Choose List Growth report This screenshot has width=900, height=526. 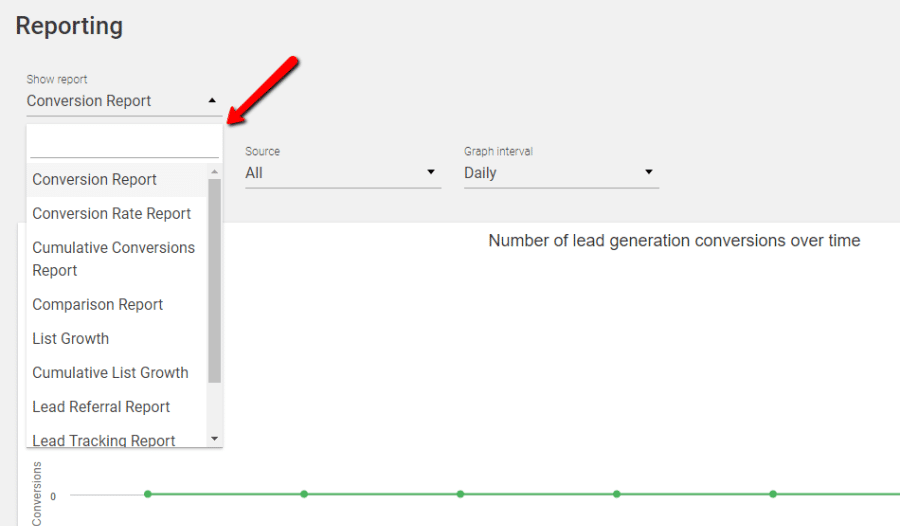117,339
